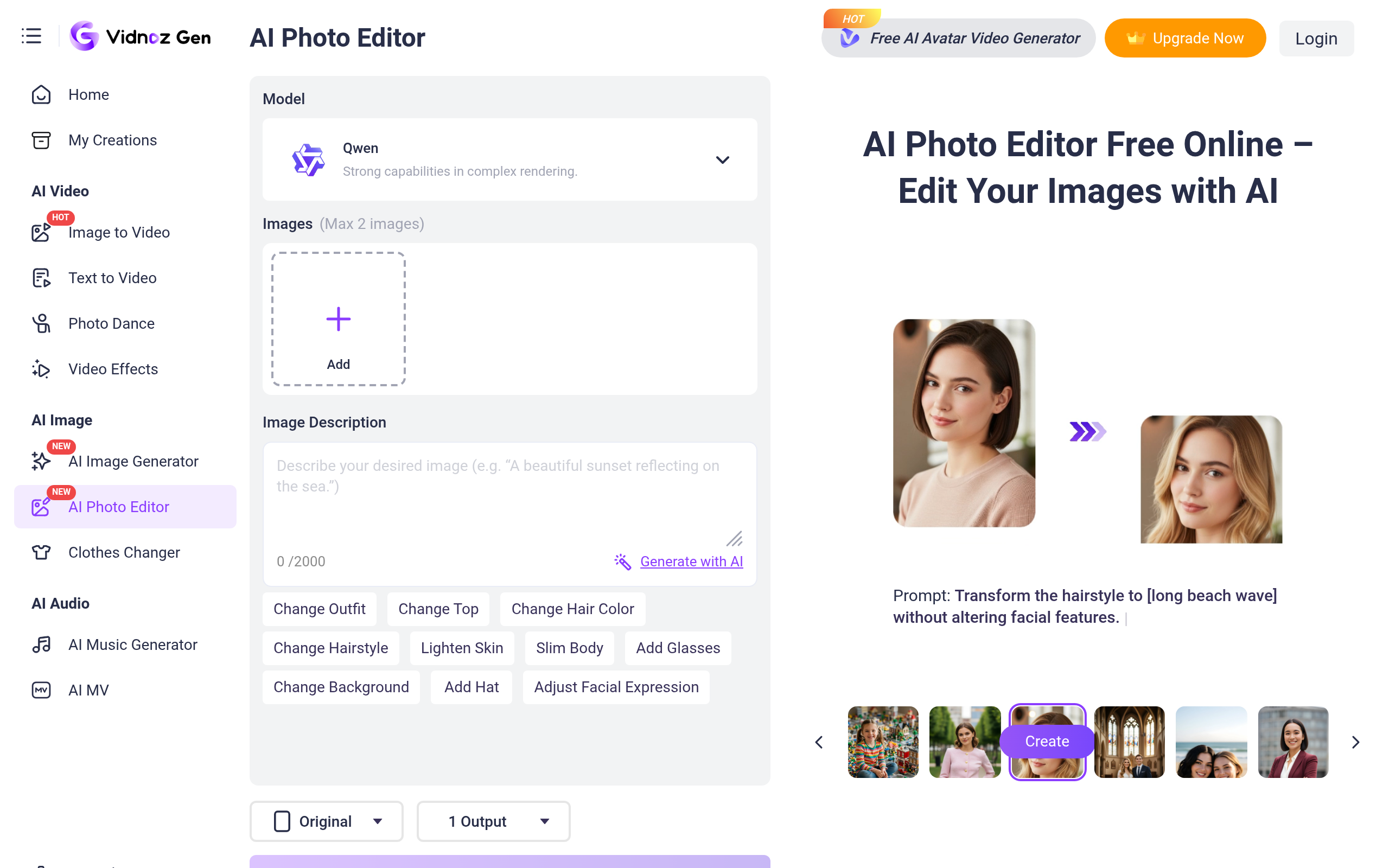1389x868 pixels.
Task: Click the Original aspect ratio rectangle icon
Action: coord(282,821)
